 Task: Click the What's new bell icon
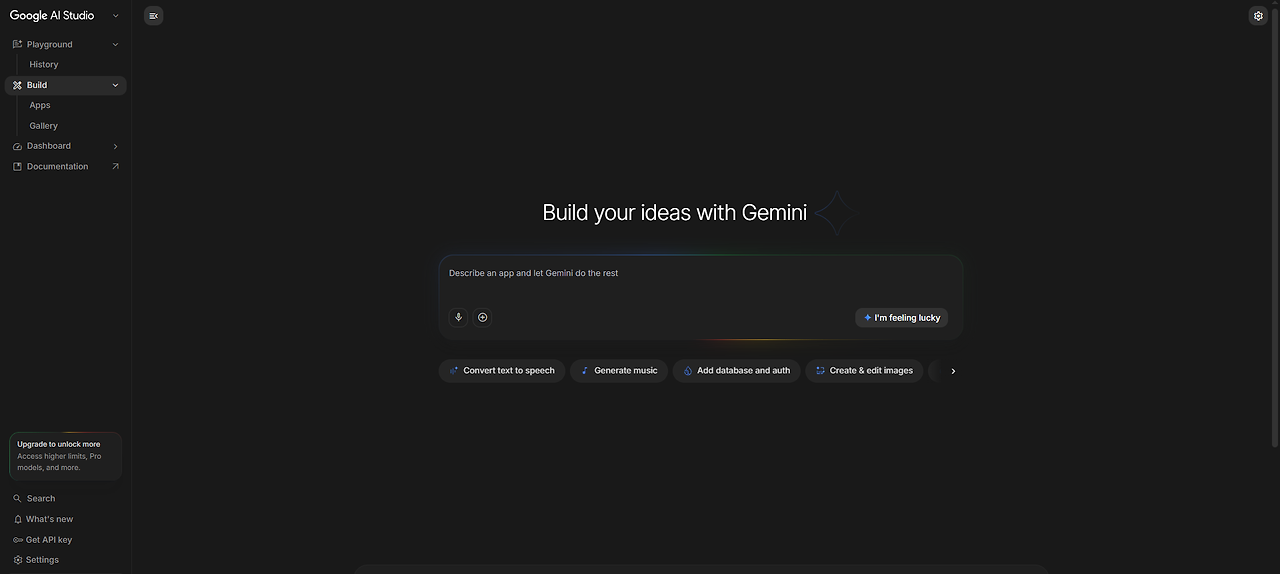[x=17, y=519]
